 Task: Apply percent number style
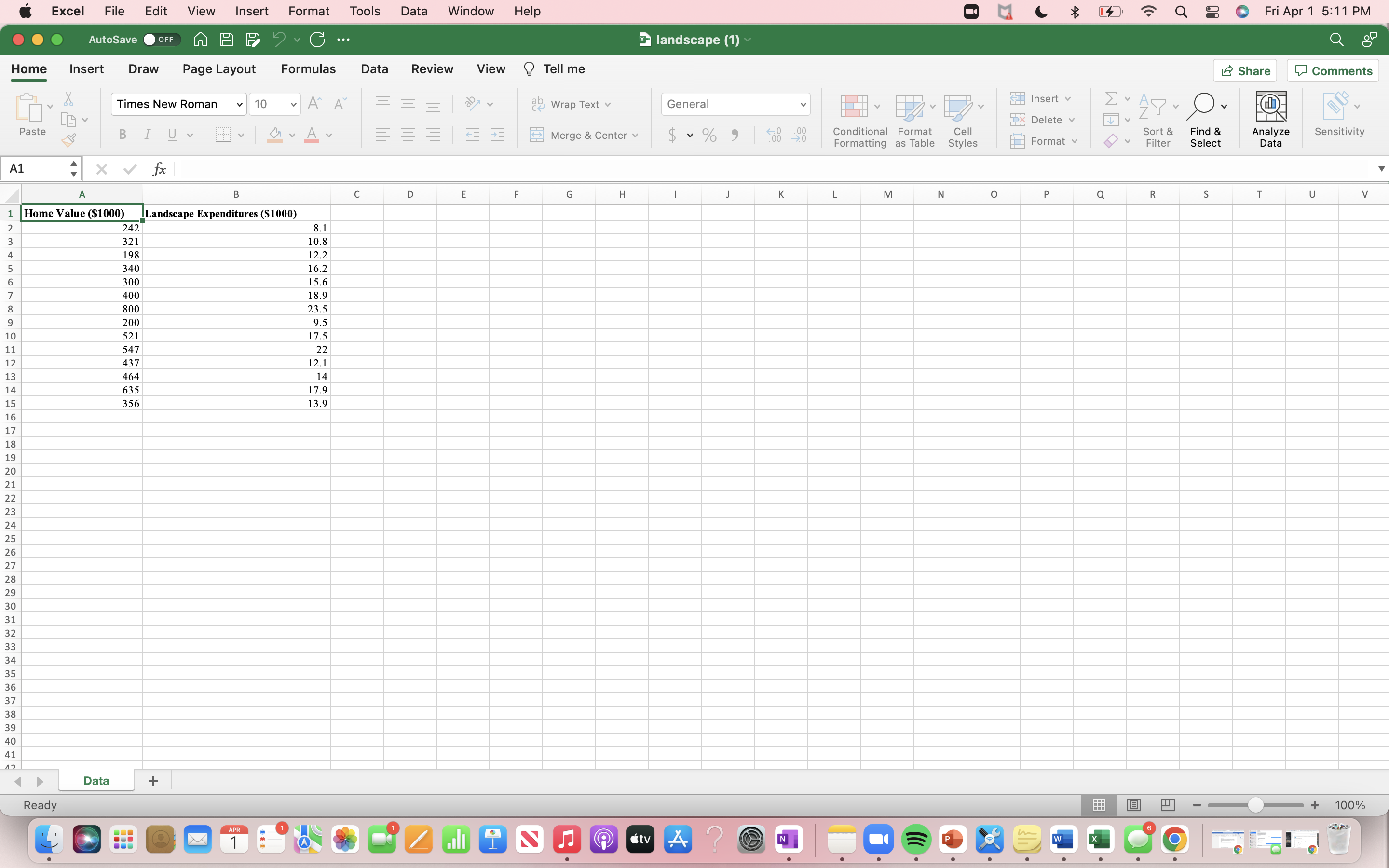(709, 135)
